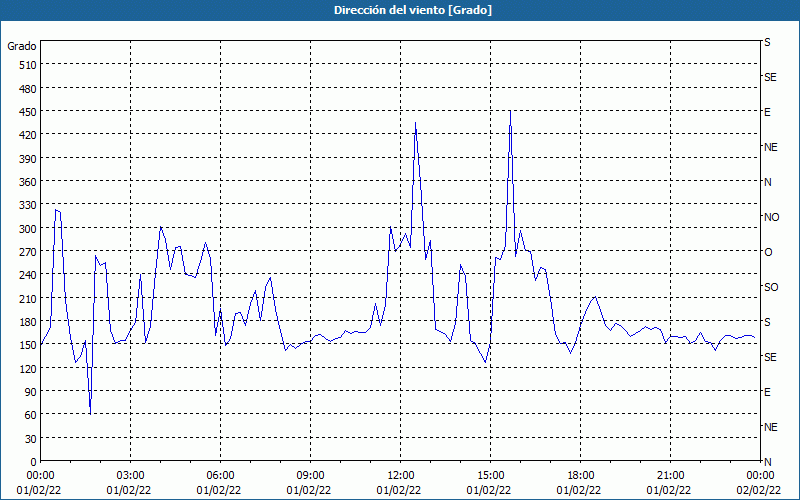Click the "360" degree axis label
The width and height of the screenshot is (800, 500).
pos(29,182)
